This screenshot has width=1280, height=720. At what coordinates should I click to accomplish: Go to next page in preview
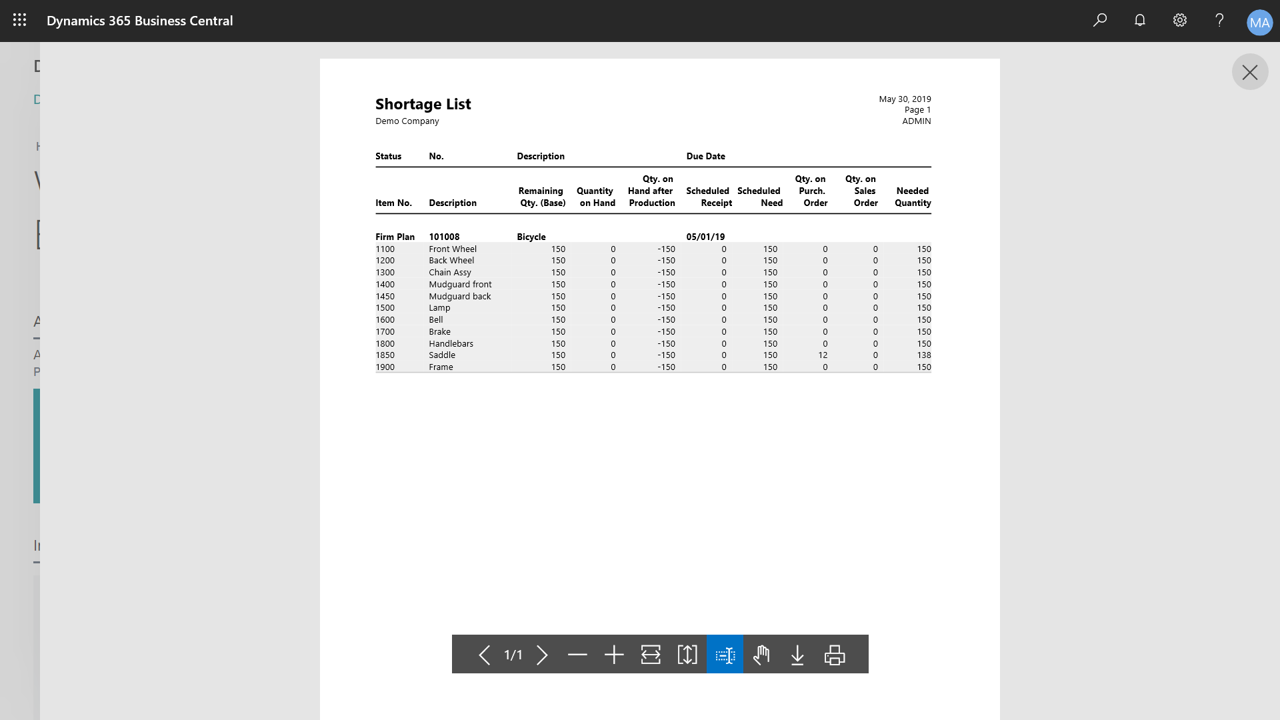click(x=542, y=655)
